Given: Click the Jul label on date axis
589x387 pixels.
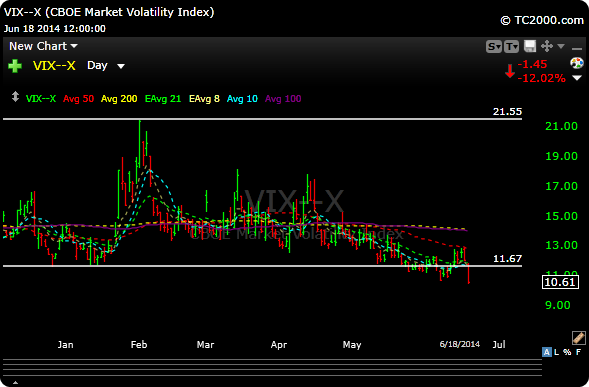Looking at the screenshot, I should [499, 345].
